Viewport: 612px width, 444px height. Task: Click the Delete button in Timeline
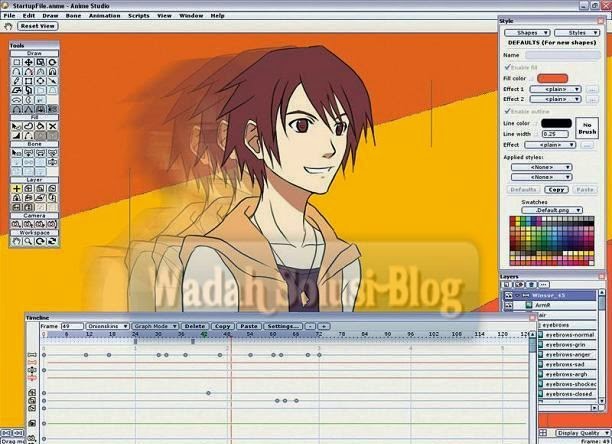click(x=195, y=326)
